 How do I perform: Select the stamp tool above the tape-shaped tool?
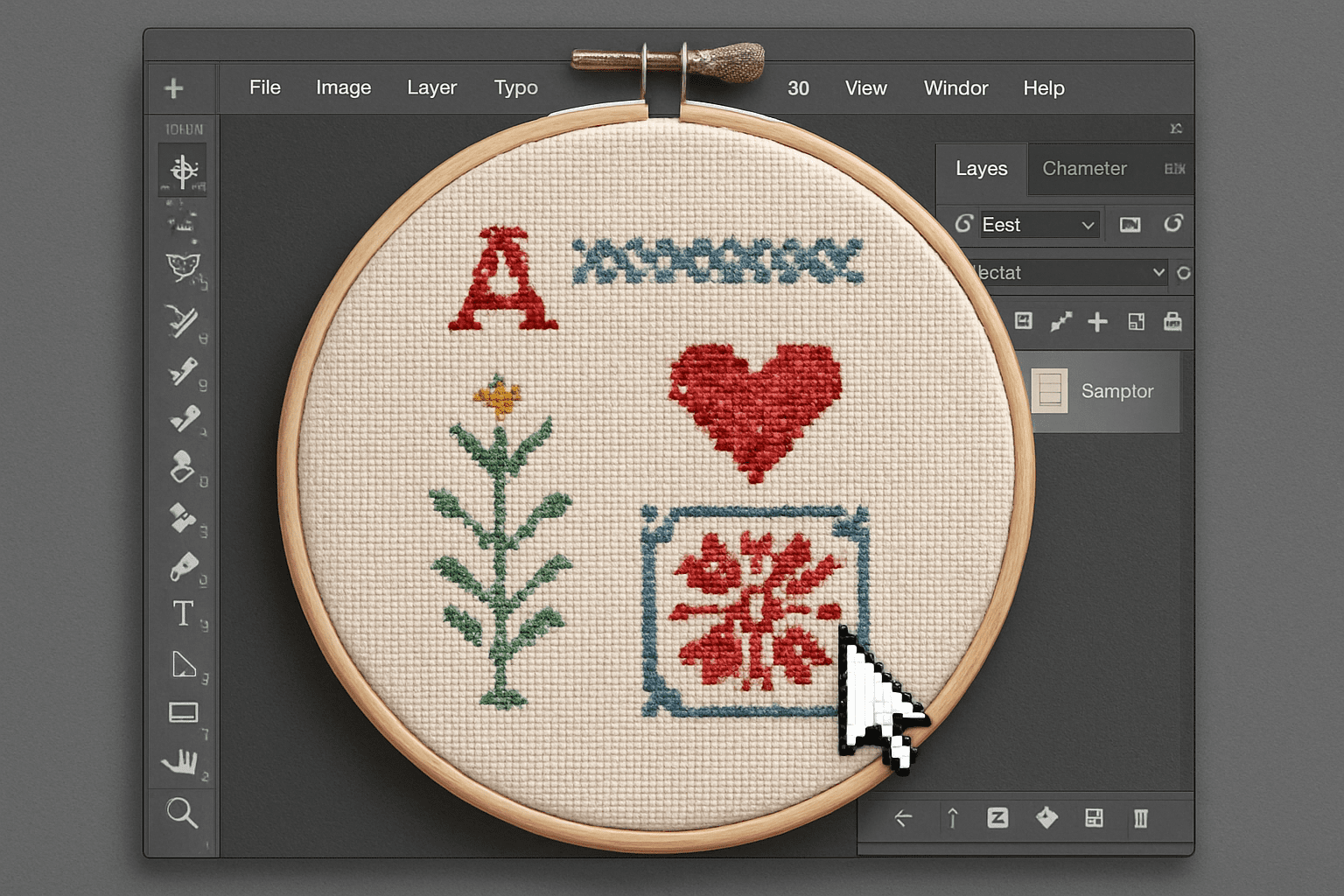click(182, 467)
